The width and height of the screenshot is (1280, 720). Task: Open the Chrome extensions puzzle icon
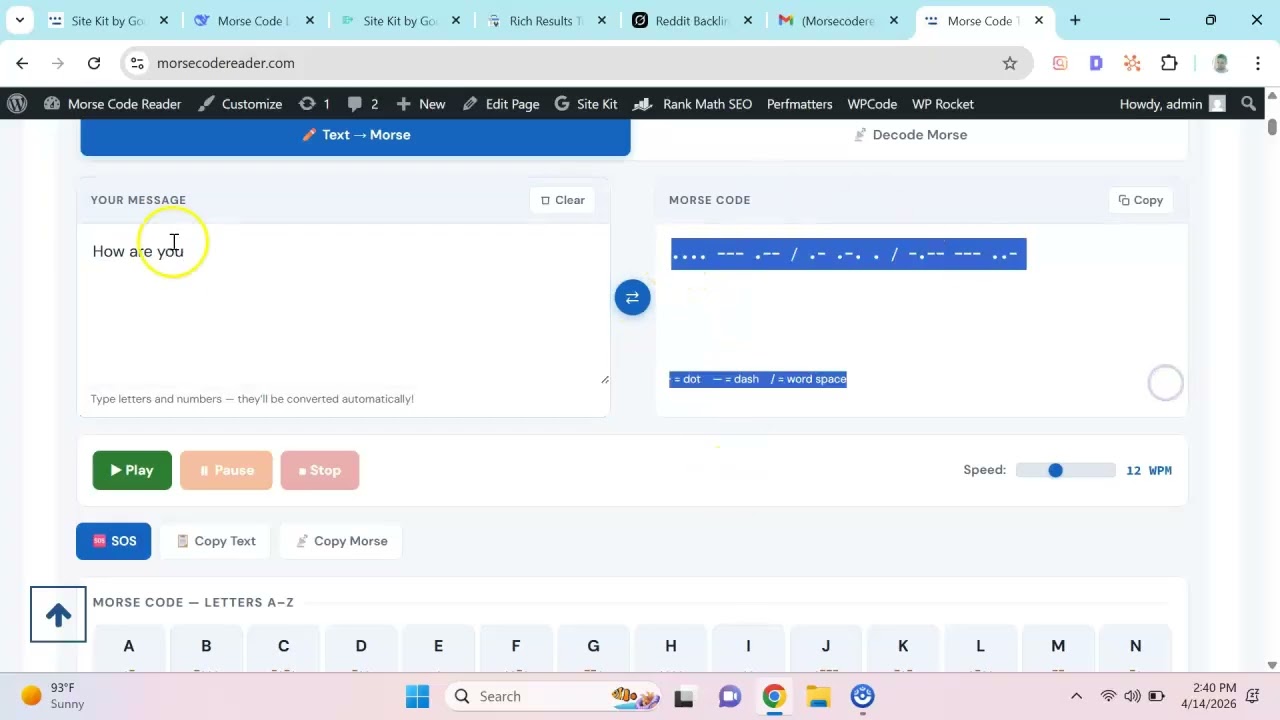pyautogui.click(x=1169, y=63)
